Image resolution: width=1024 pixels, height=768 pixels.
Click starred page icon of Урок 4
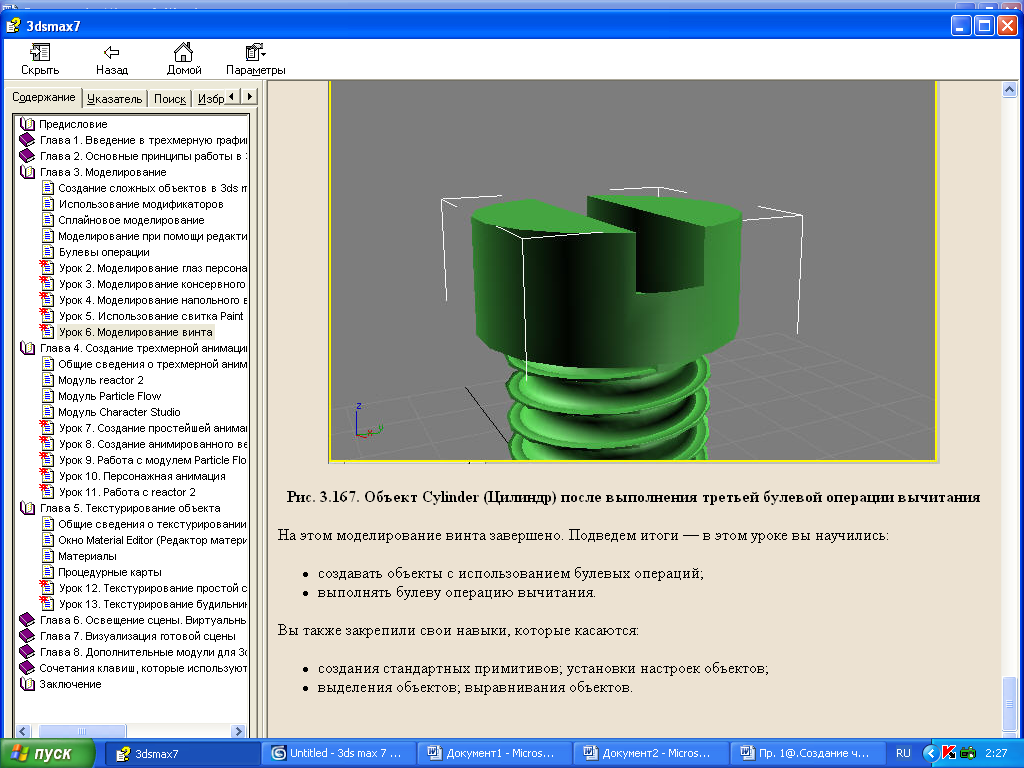pos(47,299)
